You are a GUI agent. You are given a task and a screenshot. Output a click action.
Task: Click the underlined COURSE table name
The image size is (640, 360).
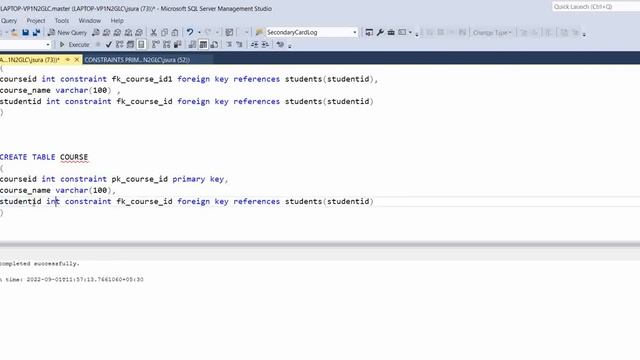tap(74, 157)
